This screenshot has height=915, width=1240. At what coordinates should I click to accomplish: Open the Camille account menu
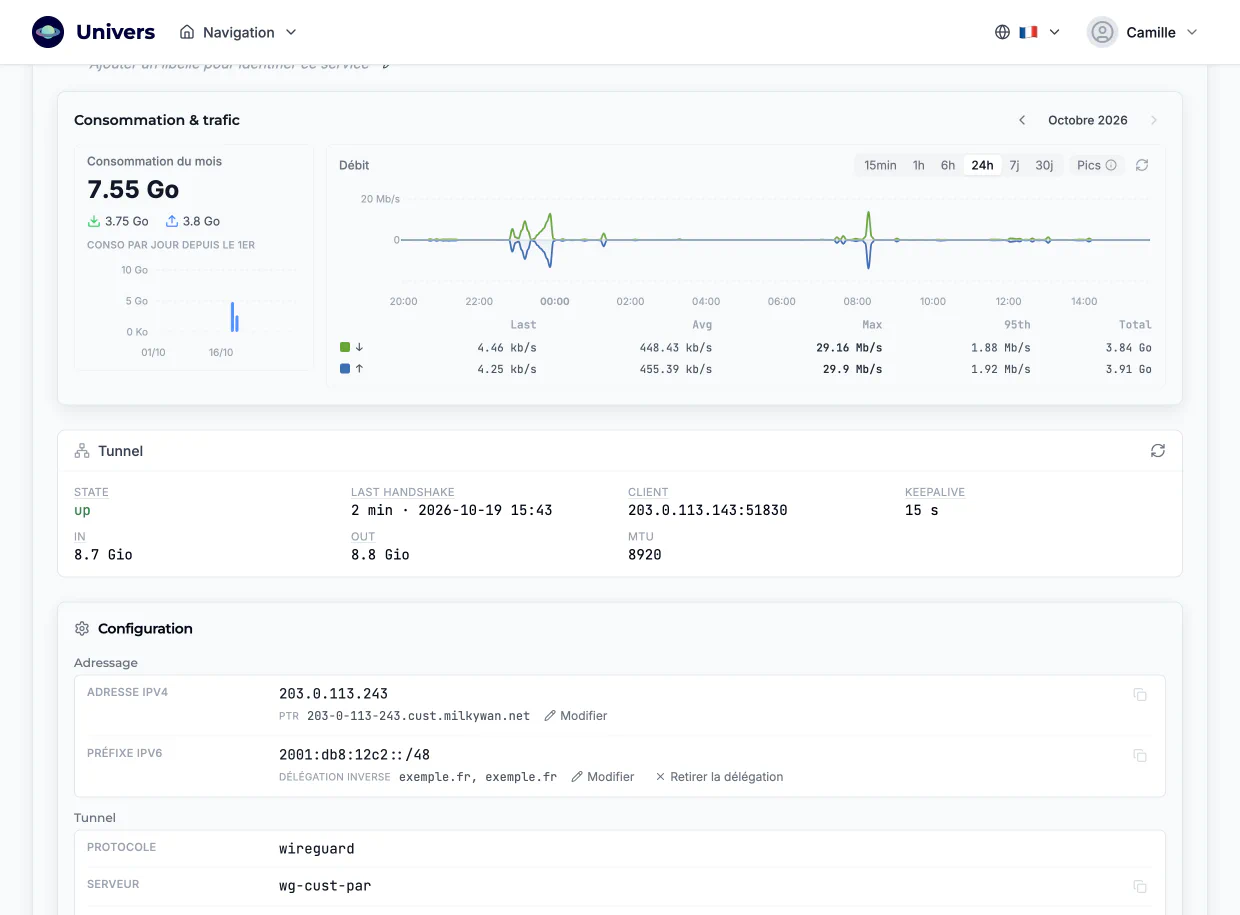click(1142, 32)
